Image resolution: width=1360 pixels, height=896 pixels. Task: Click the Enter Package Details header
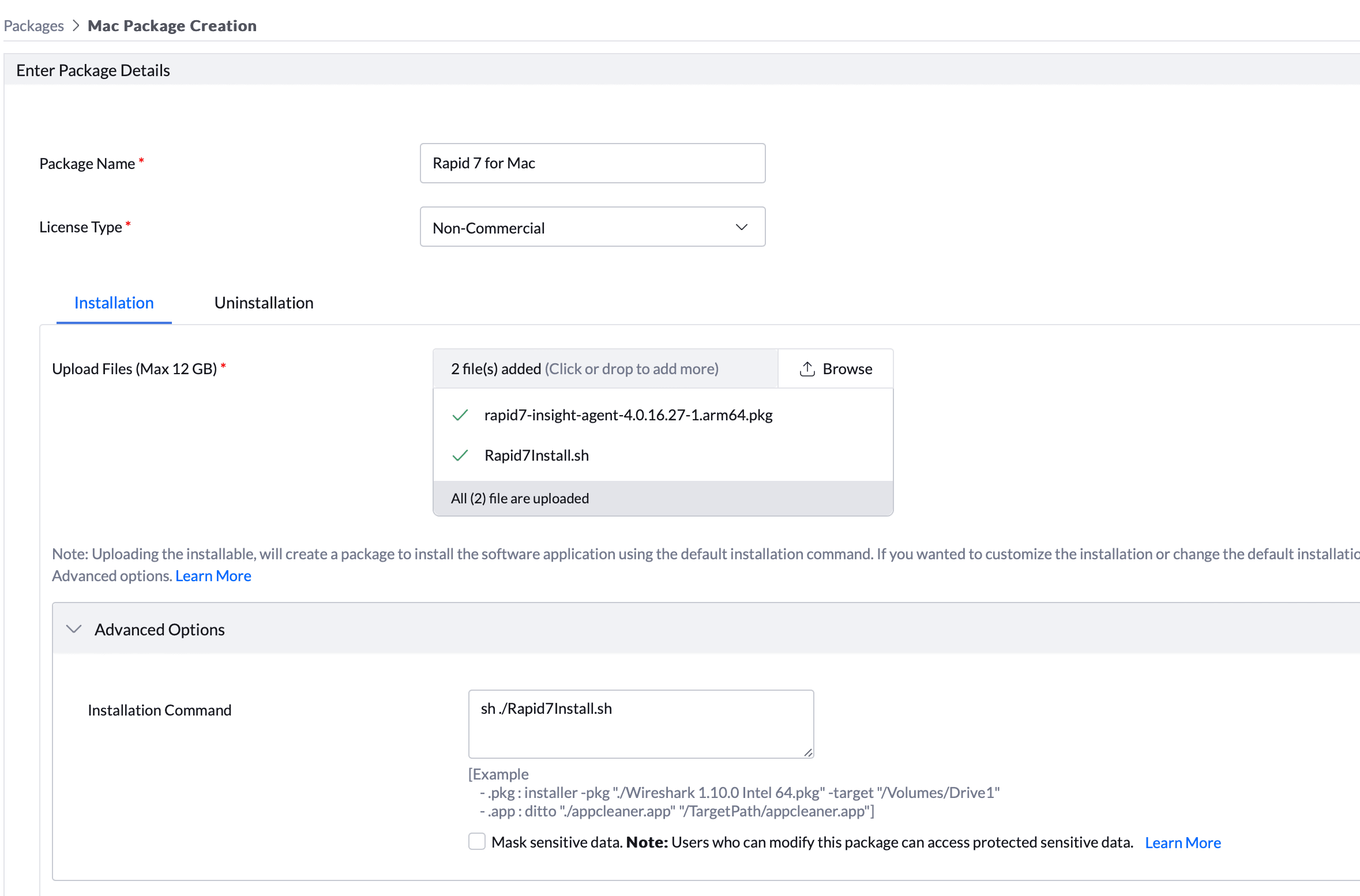coord(93,70)
